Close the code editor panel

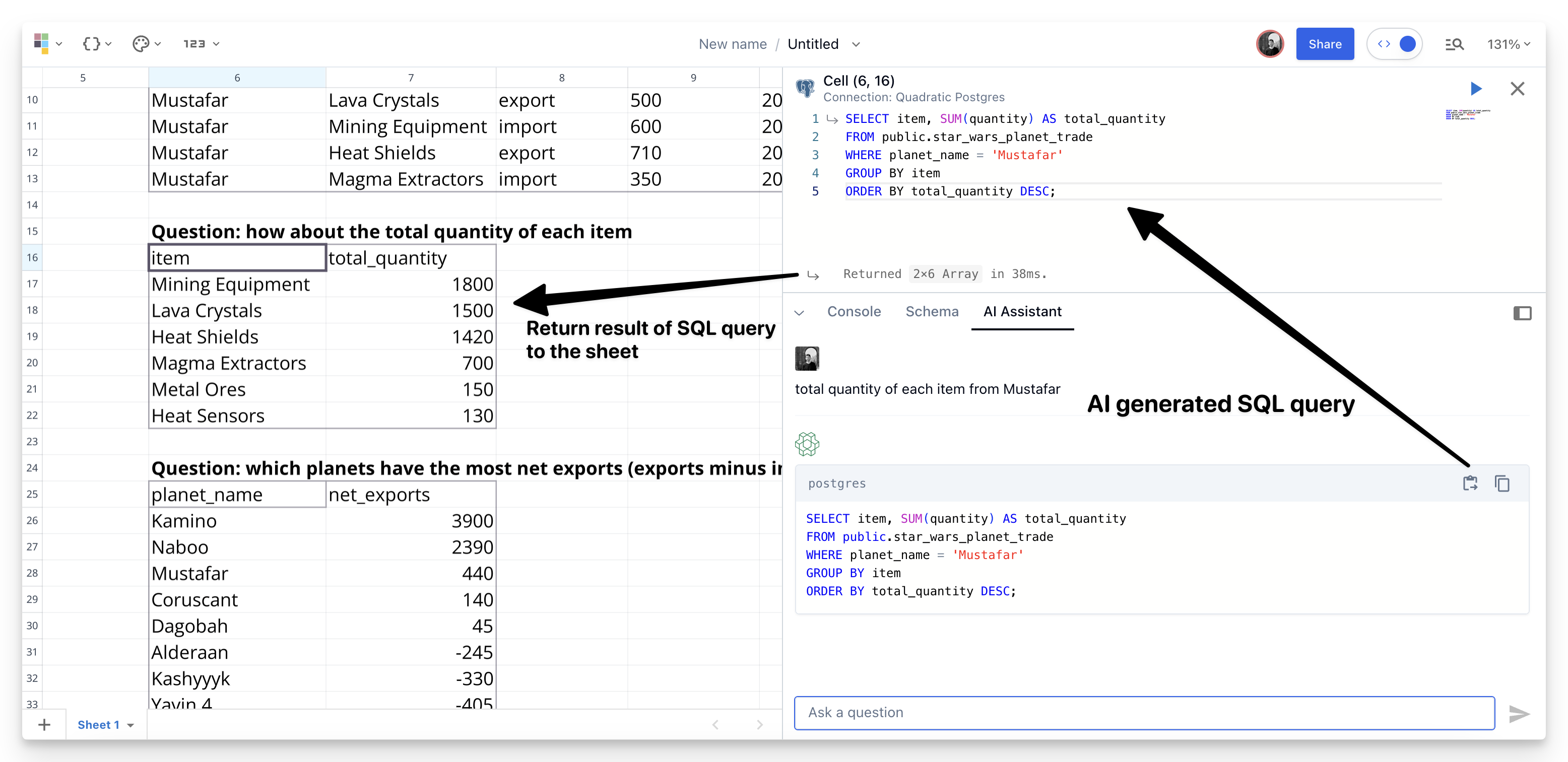(1517, 89)
